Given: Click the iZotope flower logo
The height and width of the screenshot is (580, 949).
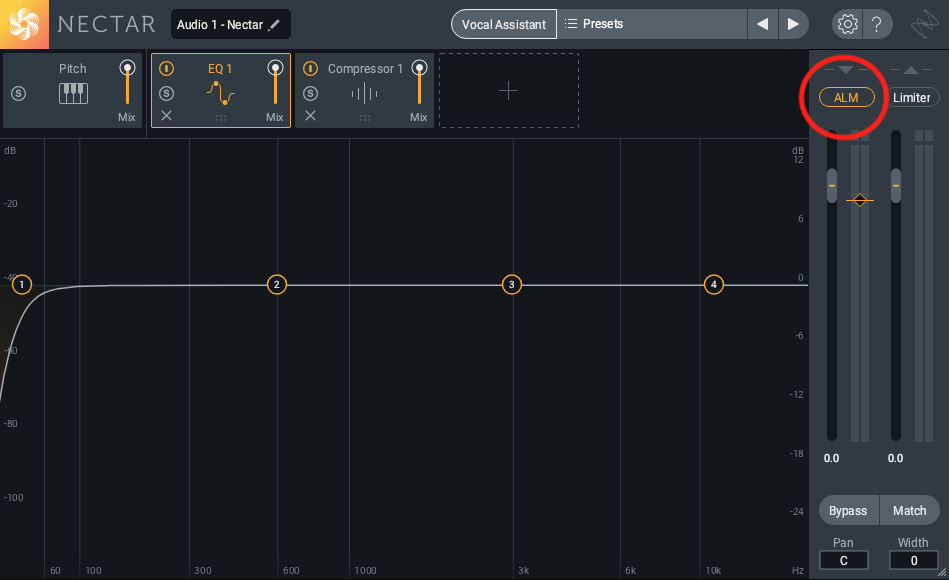Looking at the screenshot, I should pos(24,24).
